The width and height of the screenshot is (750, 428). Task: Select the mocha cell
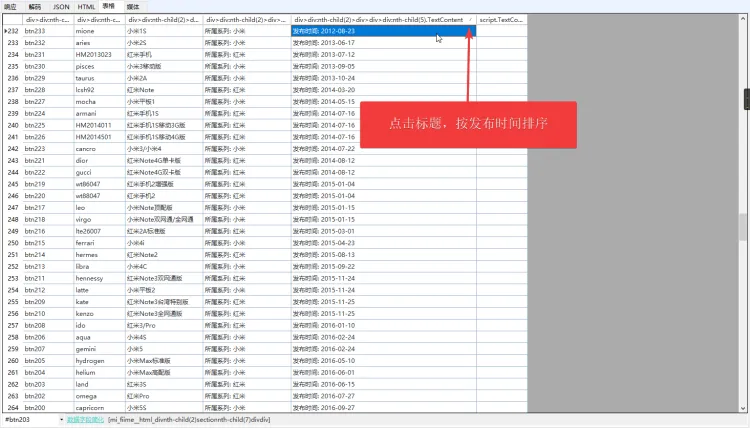coord(99,102)
